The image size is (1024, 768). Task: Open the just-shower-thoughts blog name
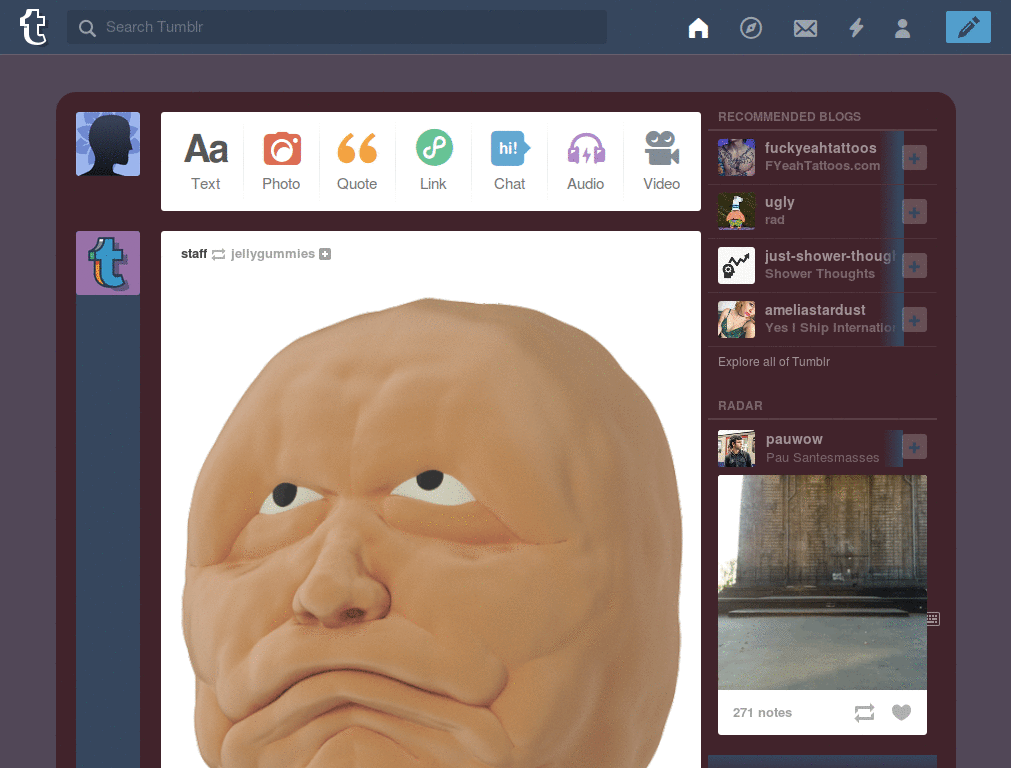pyautogui.click(x=830, y=256)
